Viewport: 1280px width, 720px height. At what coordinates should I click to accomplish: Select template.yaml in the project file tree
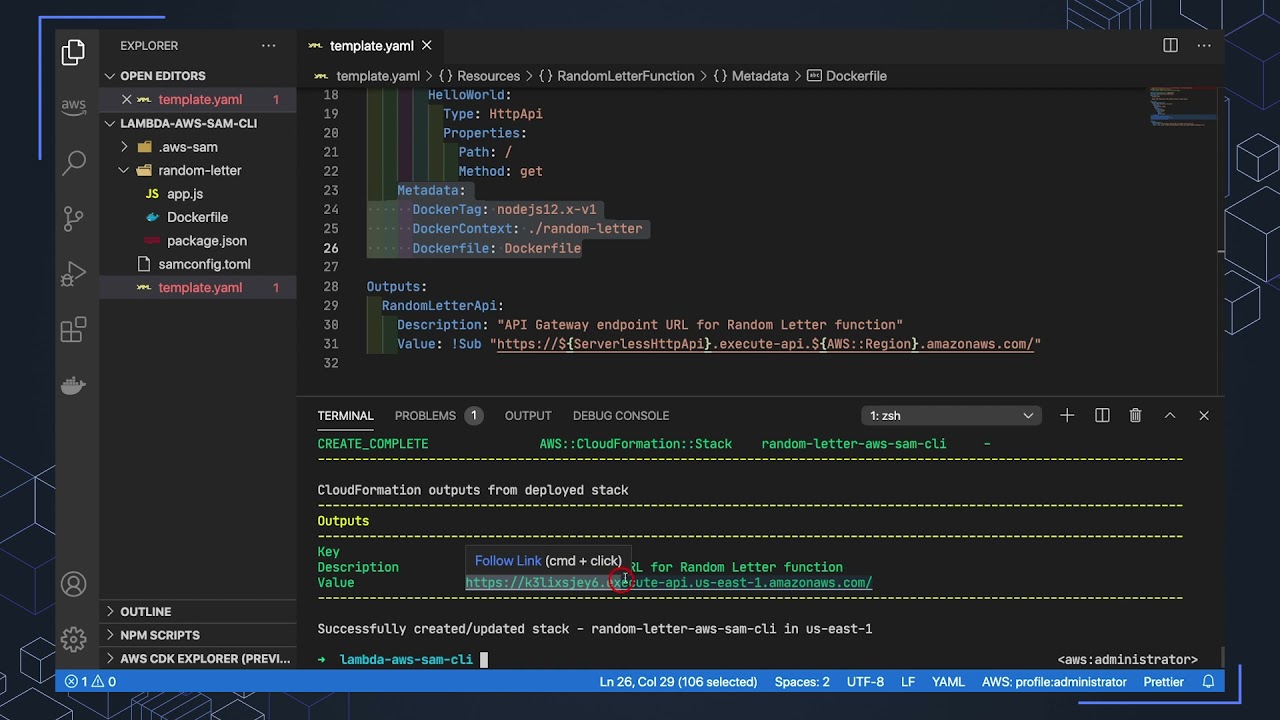point(198,288)
